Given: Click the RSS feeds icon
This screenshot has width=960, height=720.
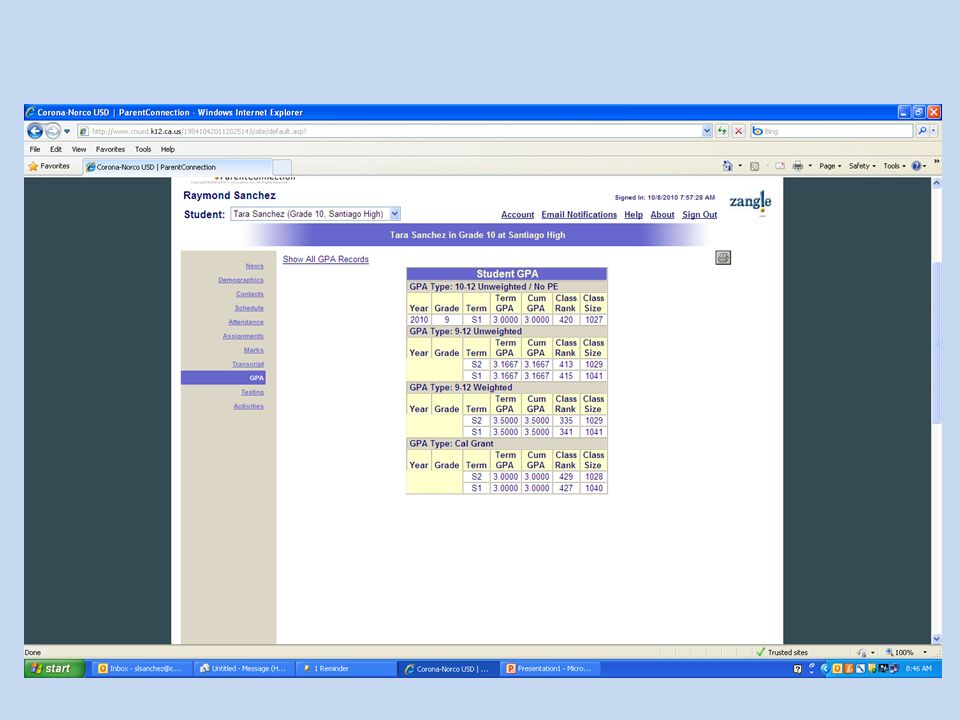Looking at the screenshot, I should [x=754, y=166].
